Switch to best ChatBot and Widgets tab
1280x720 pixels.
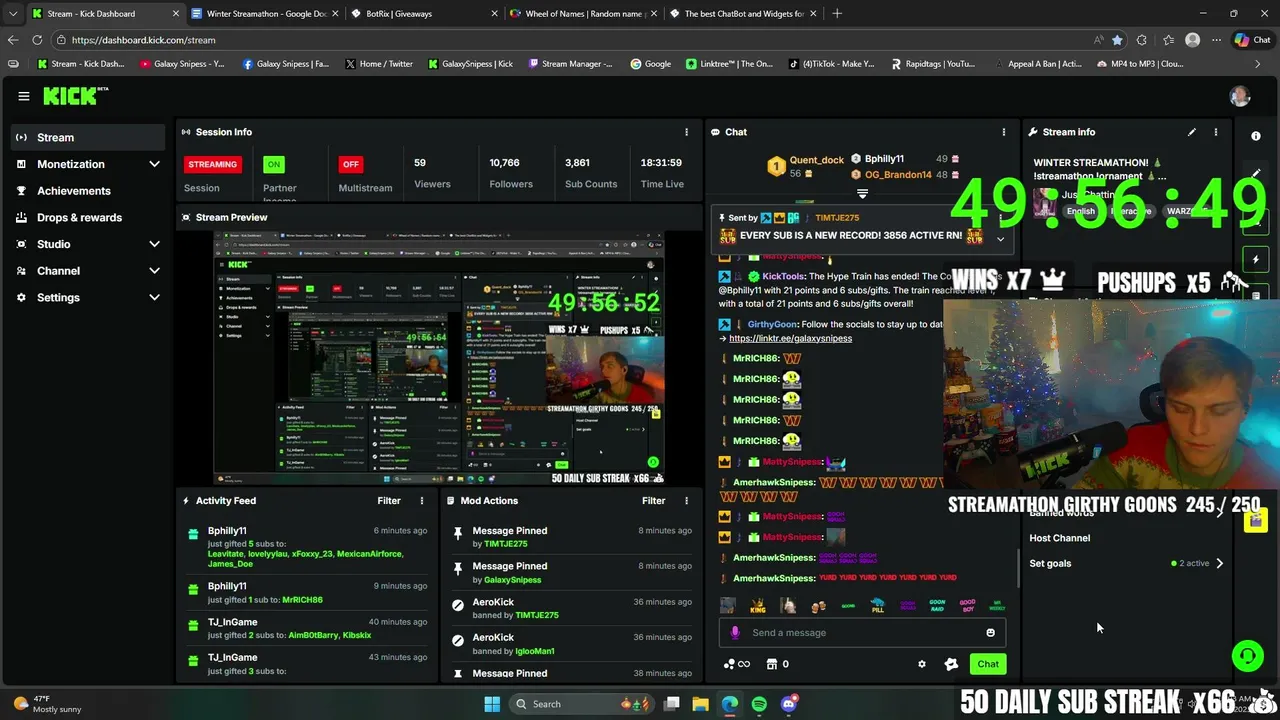744,14
